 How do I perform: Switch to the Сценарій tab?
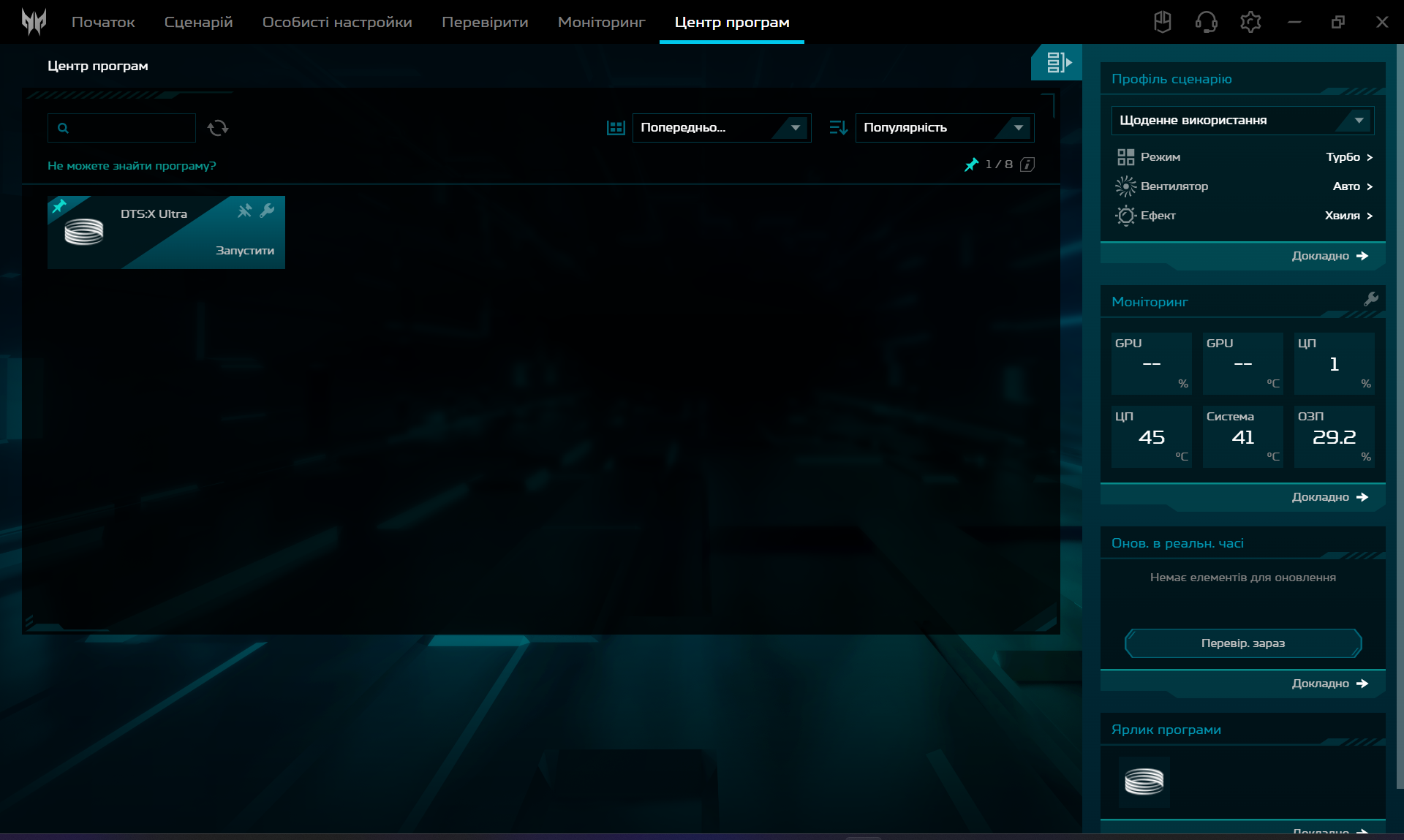[198, 22]
